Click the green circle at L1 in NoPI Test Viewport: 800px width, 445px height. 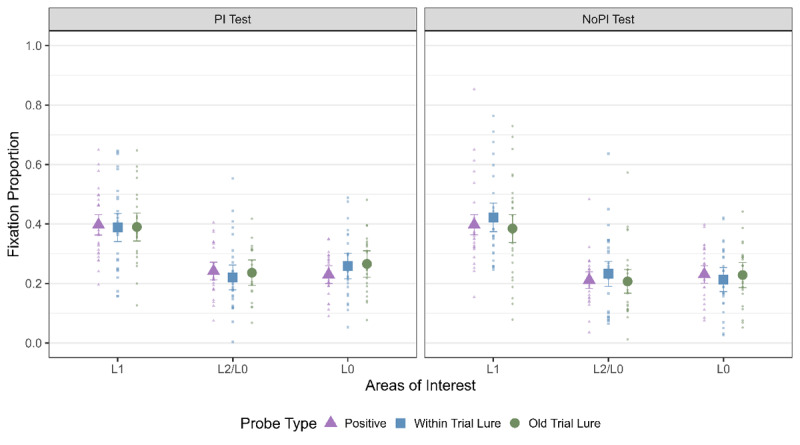[x=512, y=229]
